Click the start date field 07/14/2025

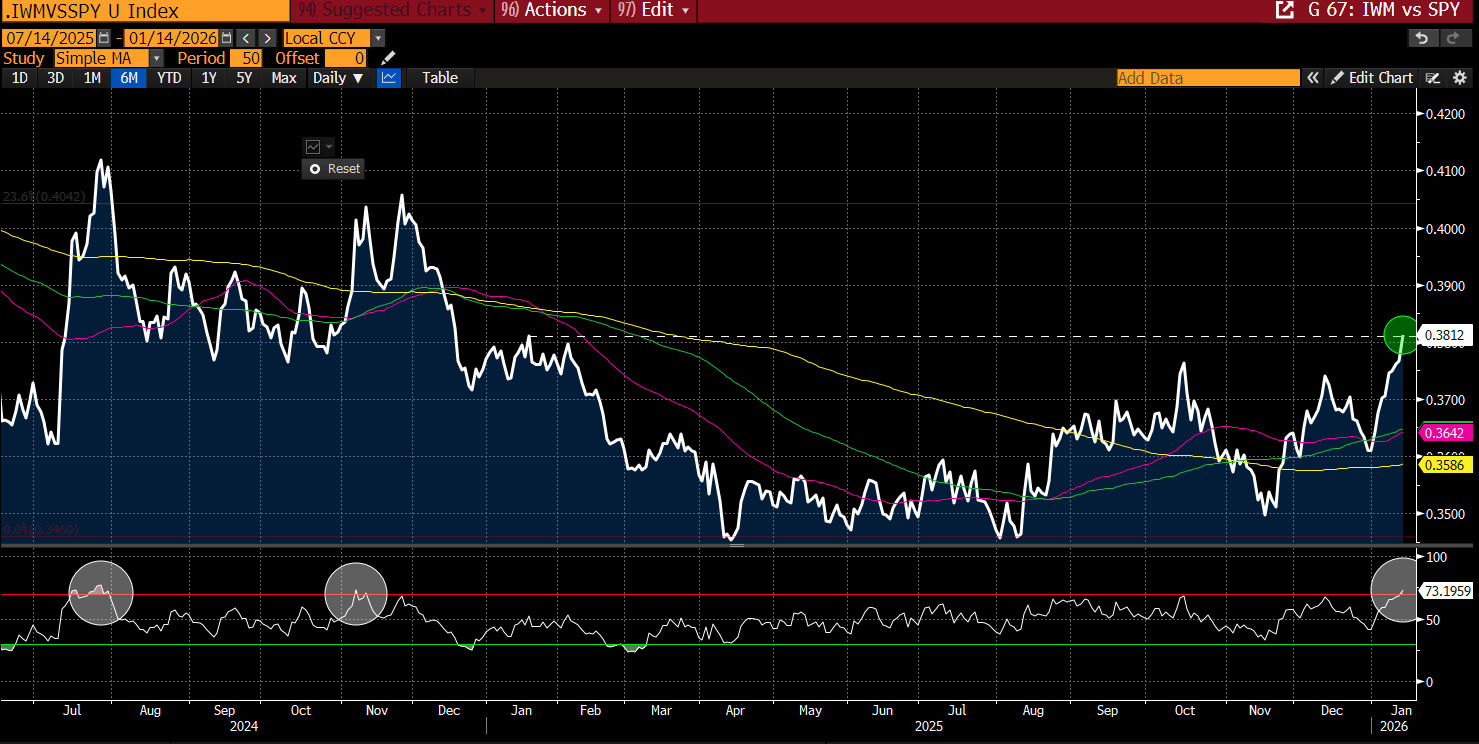[x=49, y=38]
